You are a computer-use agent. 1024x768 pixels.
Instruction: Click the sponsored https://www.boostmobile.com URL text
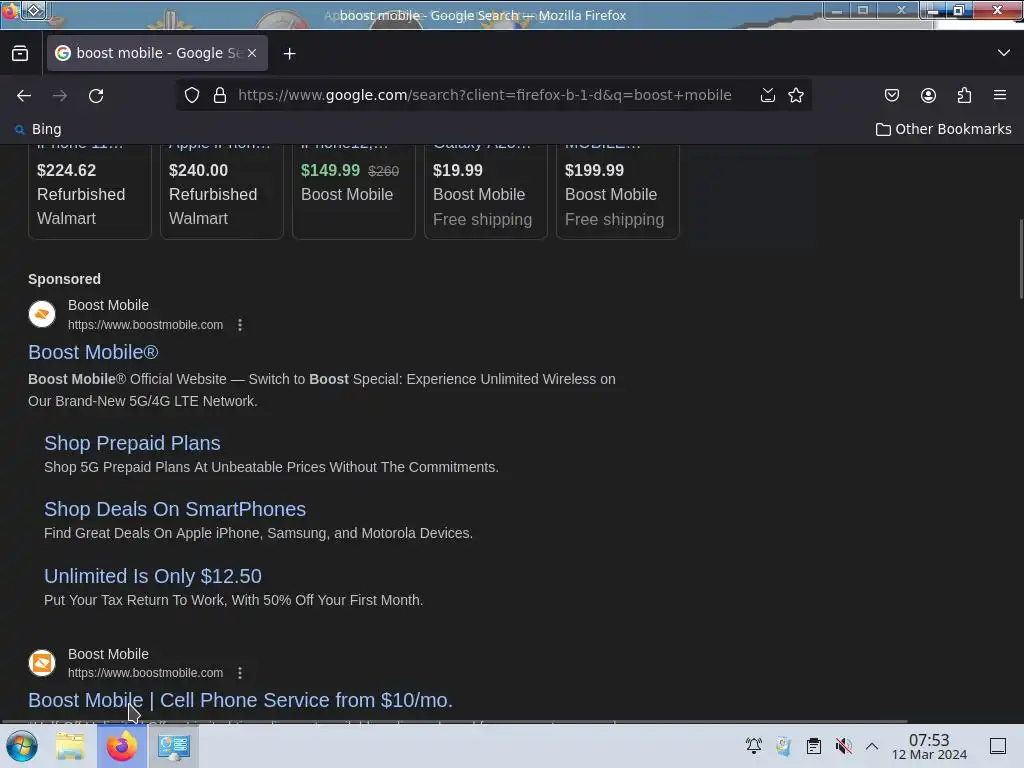pyautogui.click(x=146, y=325)
